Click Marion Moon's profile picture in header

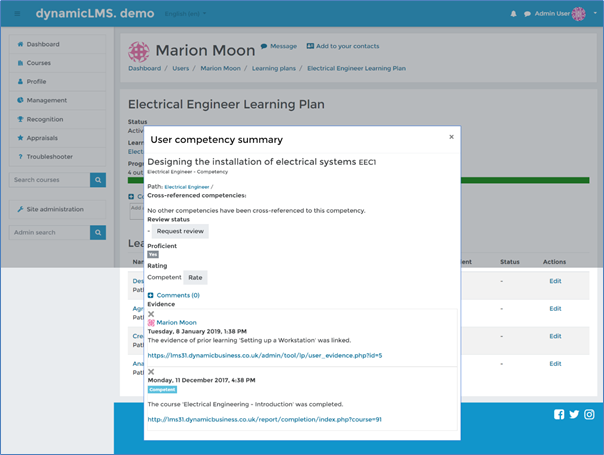139,52
